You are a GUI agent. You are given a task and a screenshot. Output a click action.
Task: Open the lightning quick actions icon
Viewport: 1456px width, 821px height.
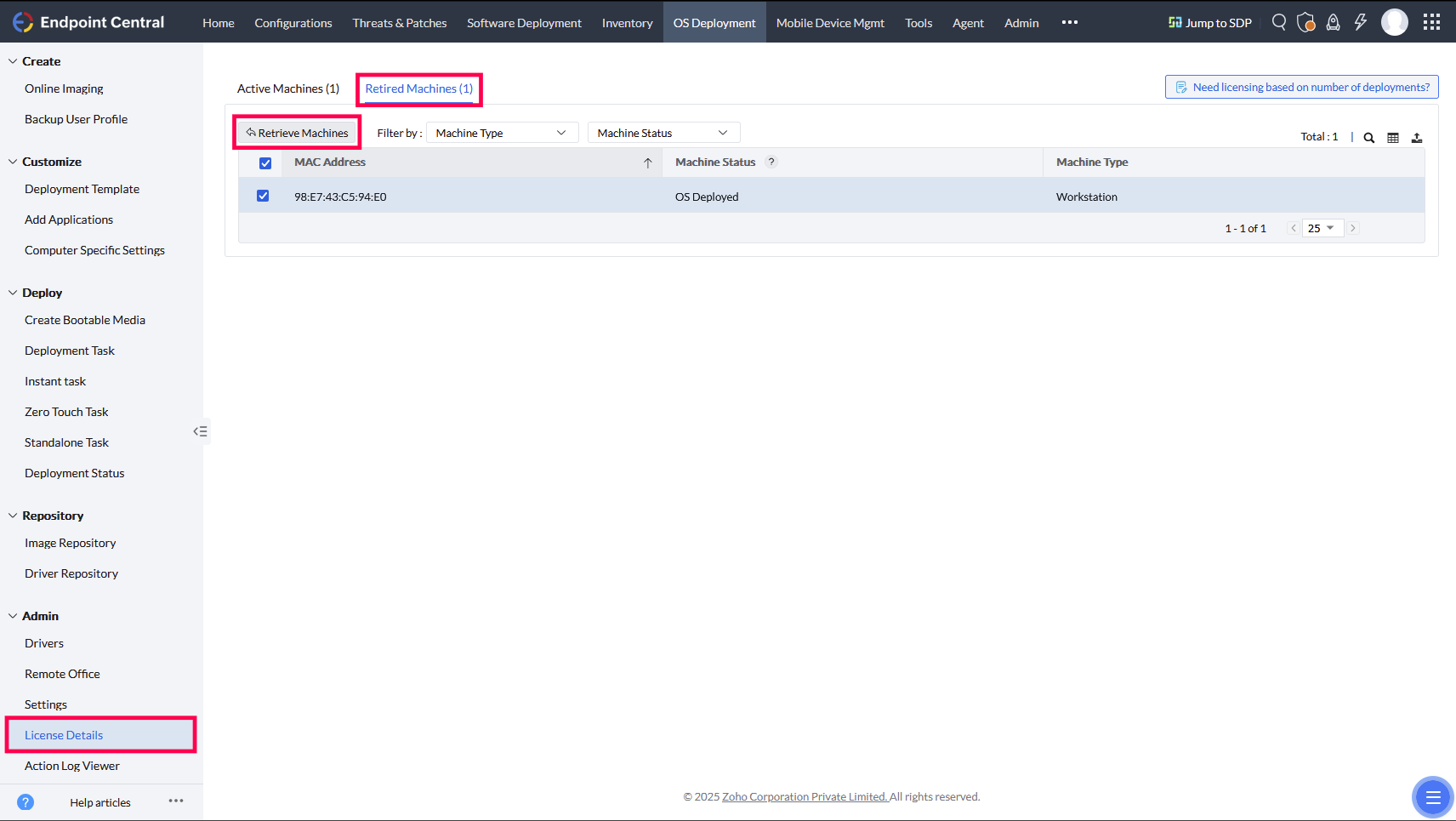point(1359,22)
